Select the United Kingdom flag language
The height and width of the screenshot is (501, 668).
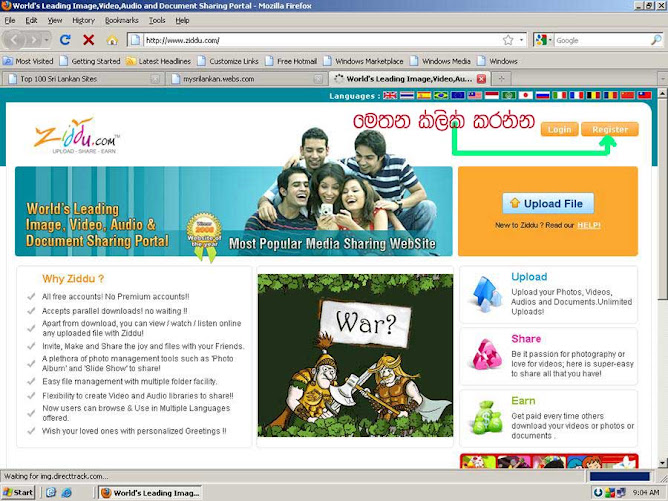(390, 95)
